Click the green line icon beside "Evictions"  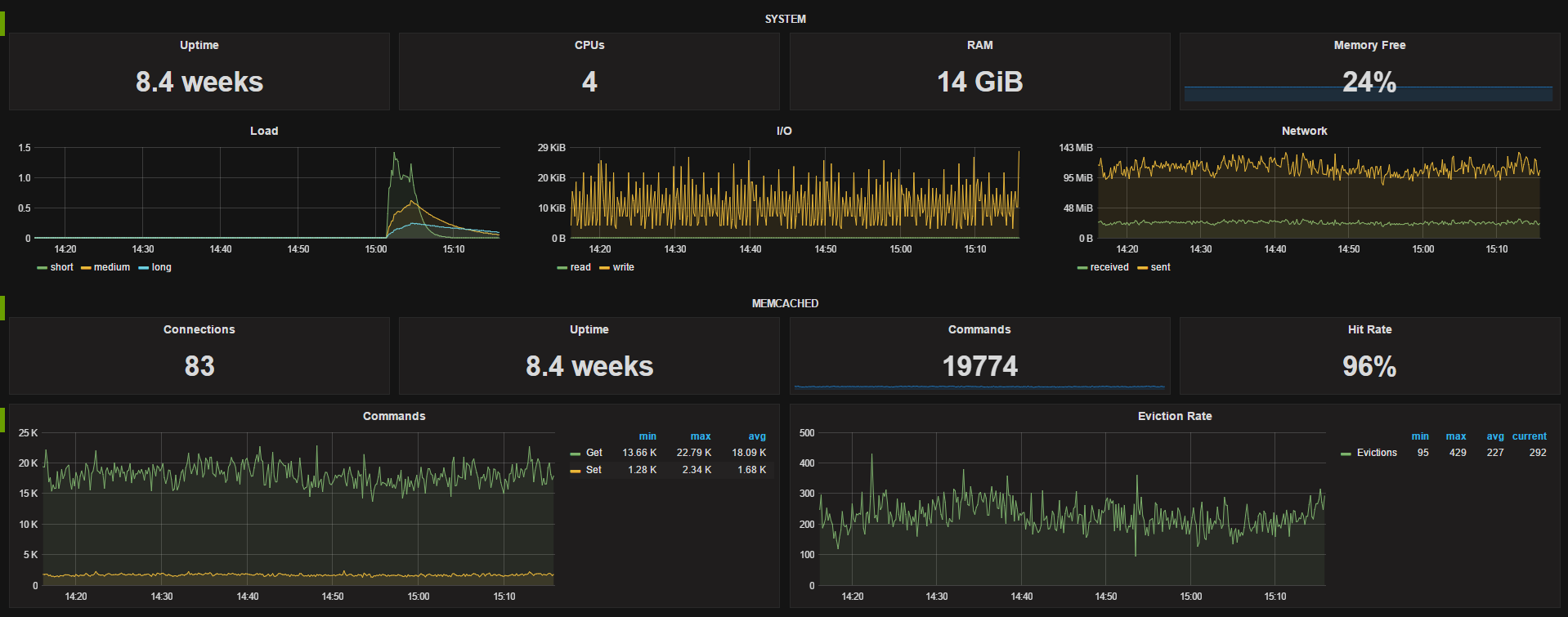tap(1346, 454)
